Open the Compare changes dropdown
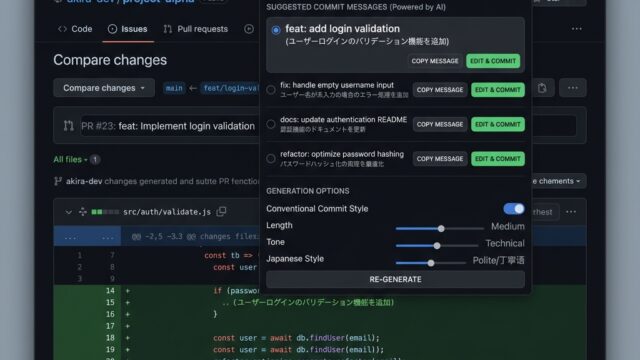The width and height of the screenshot is (640, 360). [104, 88]
